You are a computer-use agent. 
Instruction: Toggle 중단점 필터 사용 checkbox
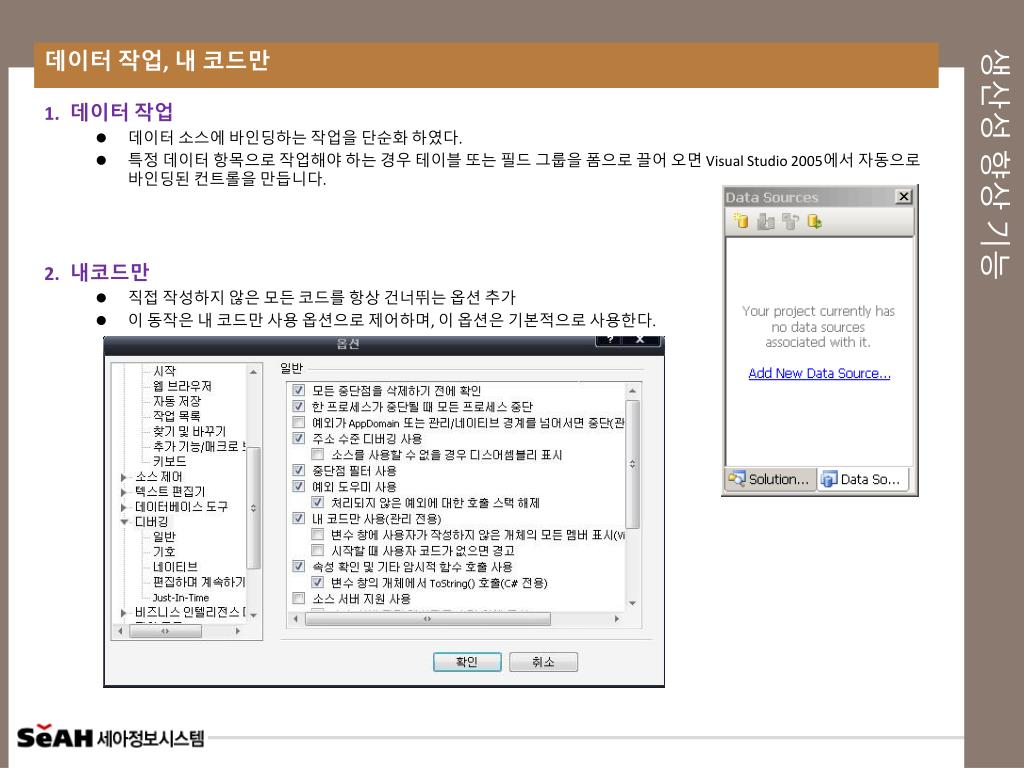pyautogui.click(x=298, y=470)
